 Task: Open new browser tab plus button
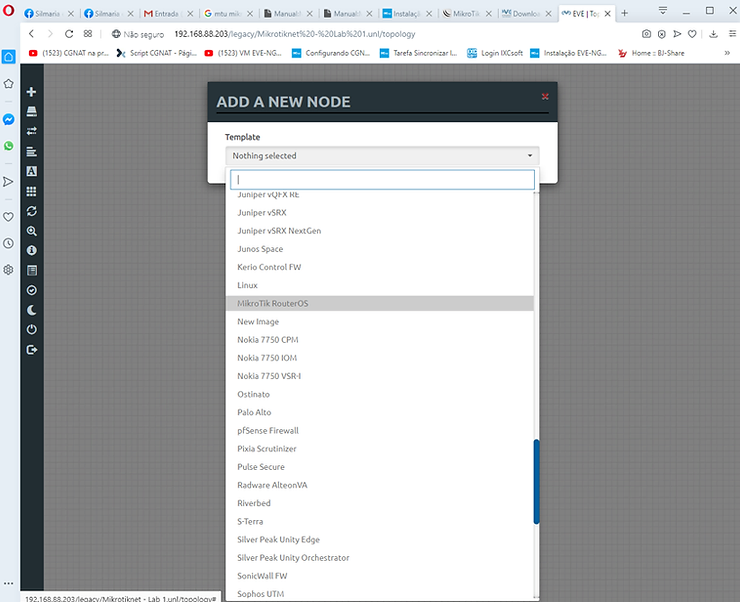624,13
